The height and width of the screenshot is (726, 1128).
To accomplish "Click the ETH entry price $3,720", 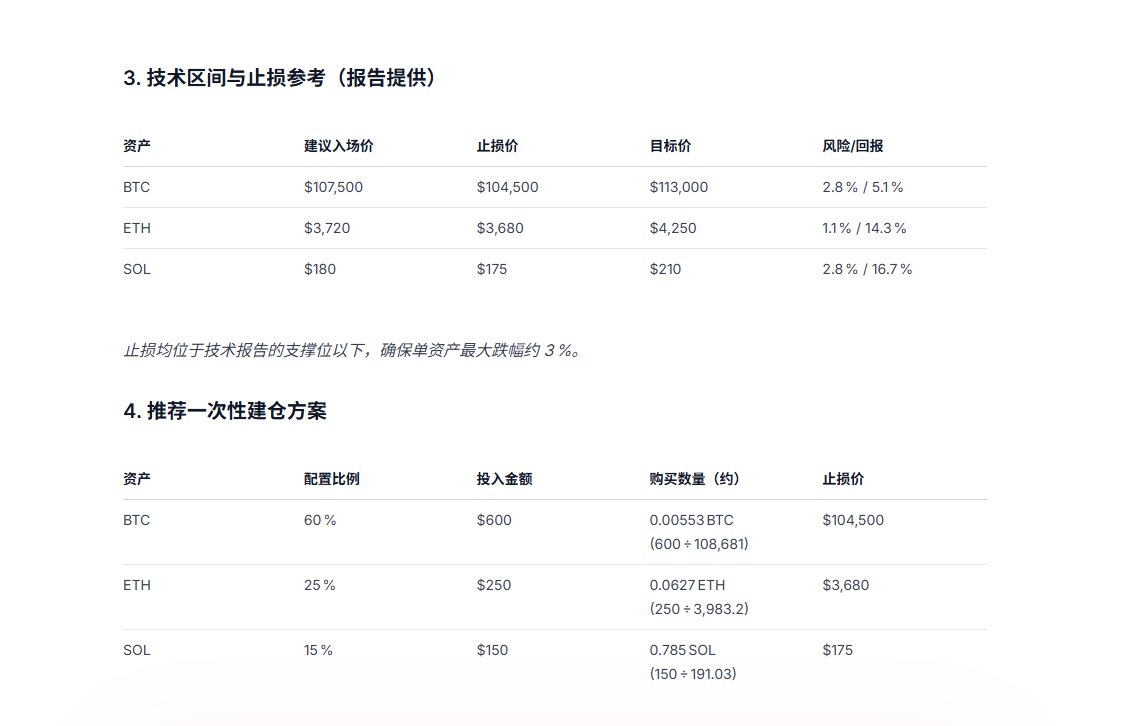I will (x=327, y=228).
